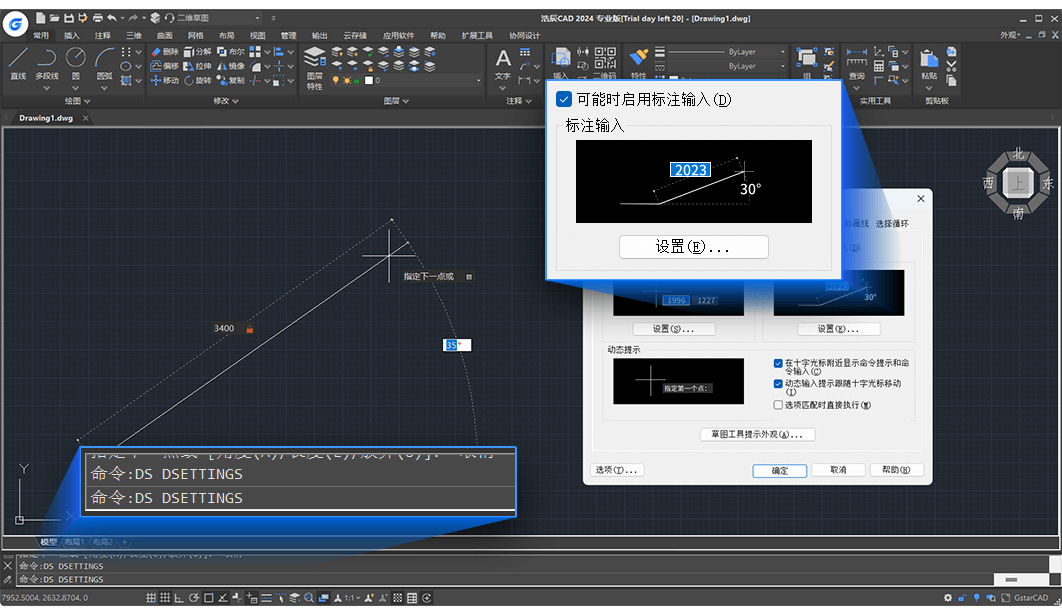This screenshot has height=615, width=1062.
Task: Switch to the 管理 ribbon tab
Action: (289, 35)
